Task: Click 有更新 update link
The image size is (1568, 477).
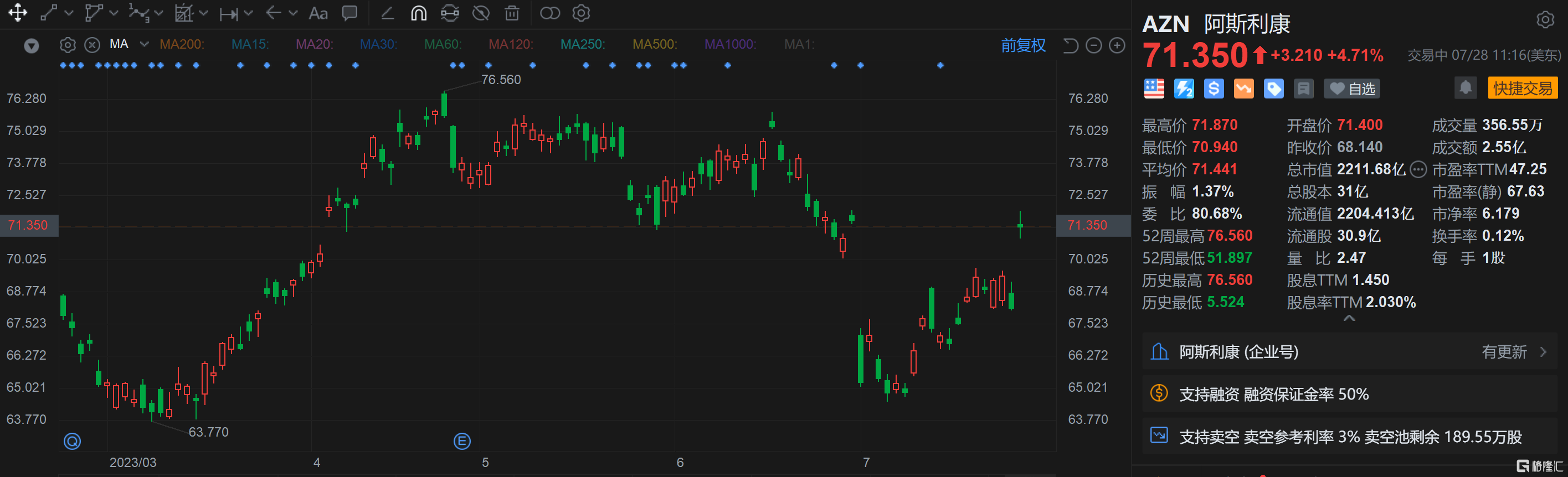Action: coord(1504,352)
